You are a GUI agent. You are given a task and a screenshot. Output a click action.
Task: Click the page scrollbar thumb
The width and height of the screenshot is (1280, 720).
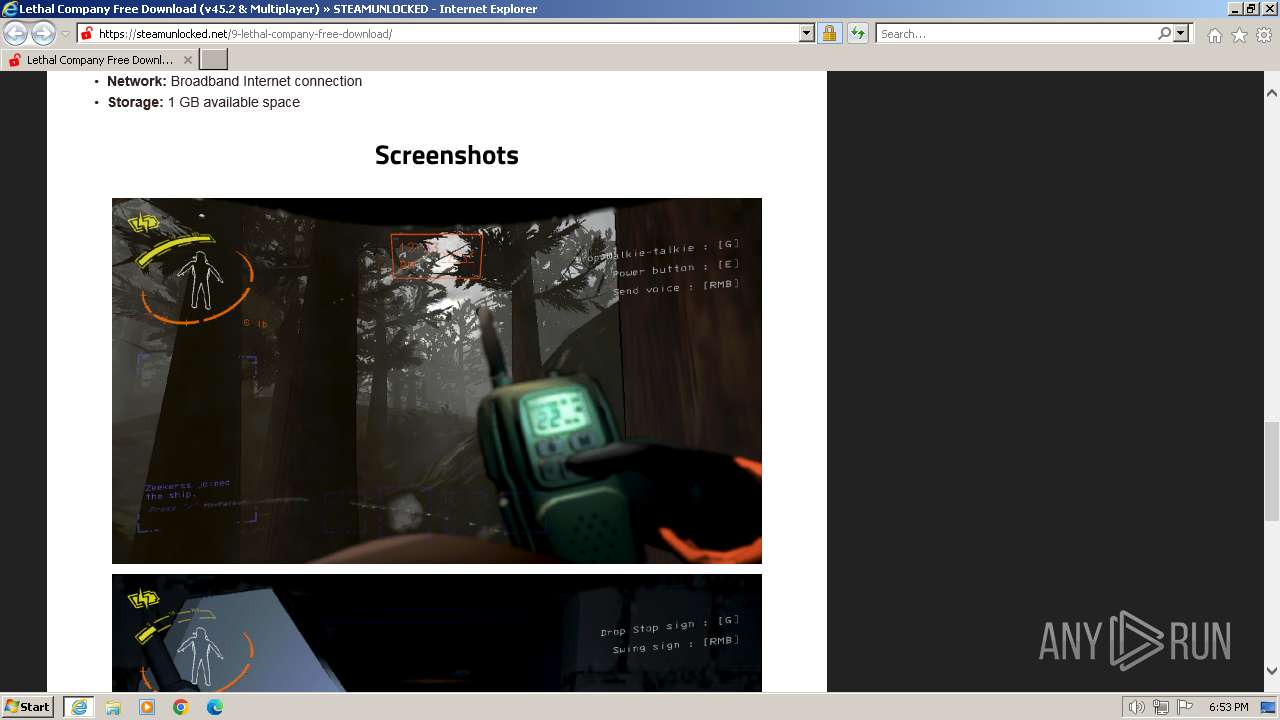click(x=1272, y=470)
